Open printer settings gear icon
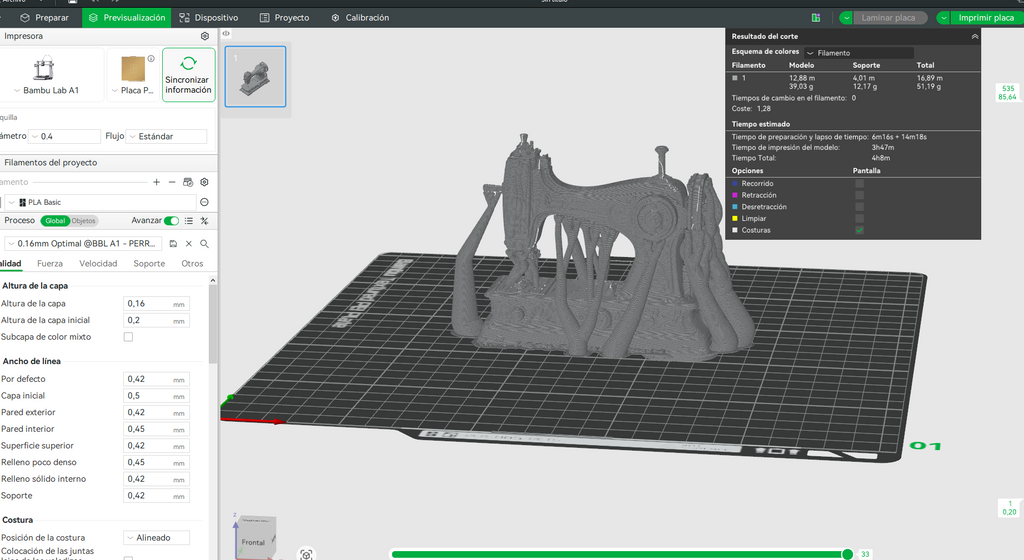Screen dimensions: 1024x560 (204, 36)
